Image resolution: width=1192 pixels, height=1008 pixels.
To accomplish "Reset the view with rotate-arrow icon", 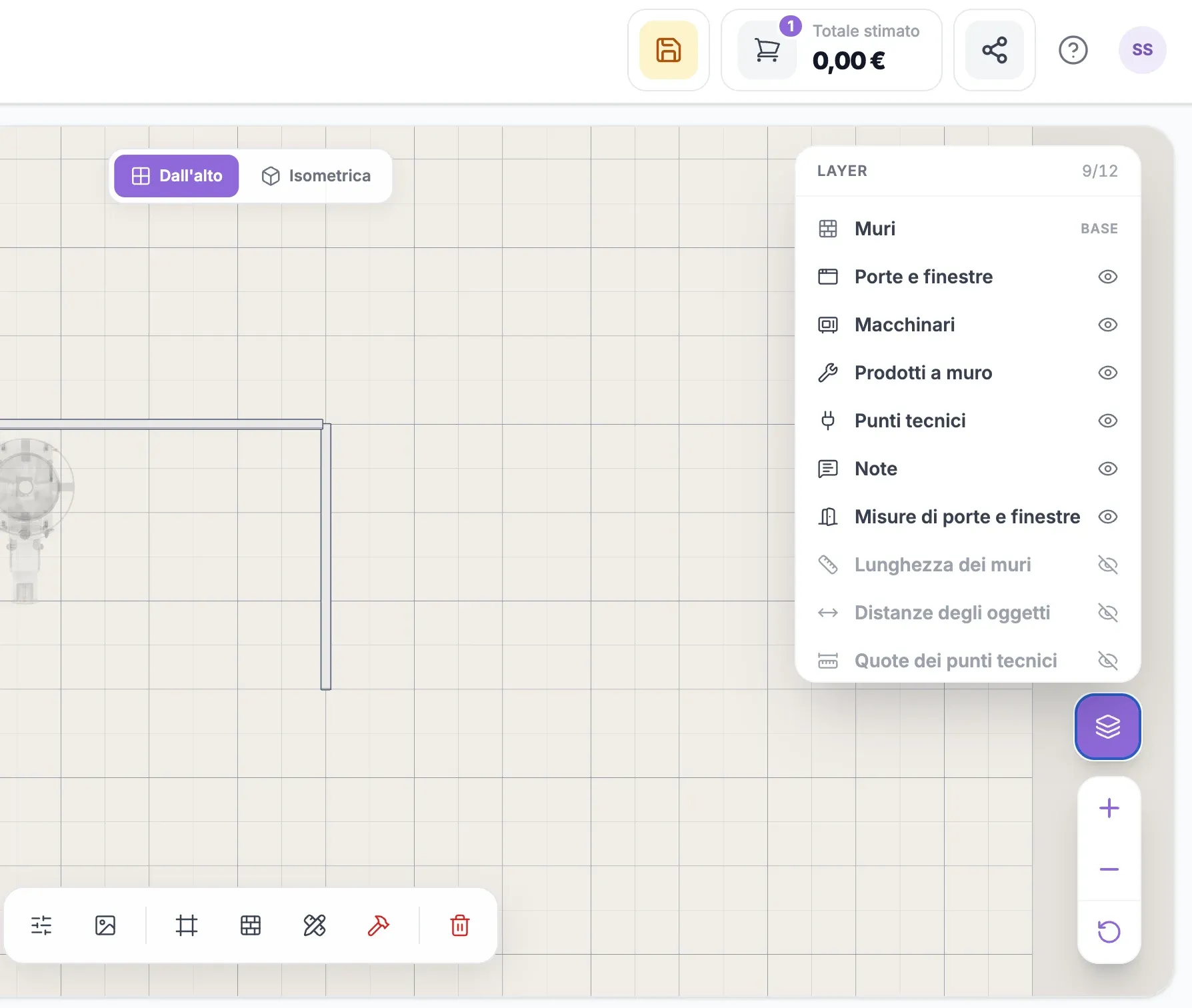I will (x=1109, y=931).
